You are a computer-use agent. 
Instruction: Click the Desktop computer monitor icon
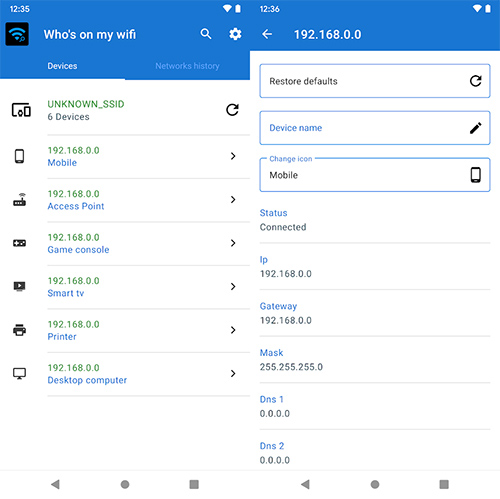click(19, 373)
